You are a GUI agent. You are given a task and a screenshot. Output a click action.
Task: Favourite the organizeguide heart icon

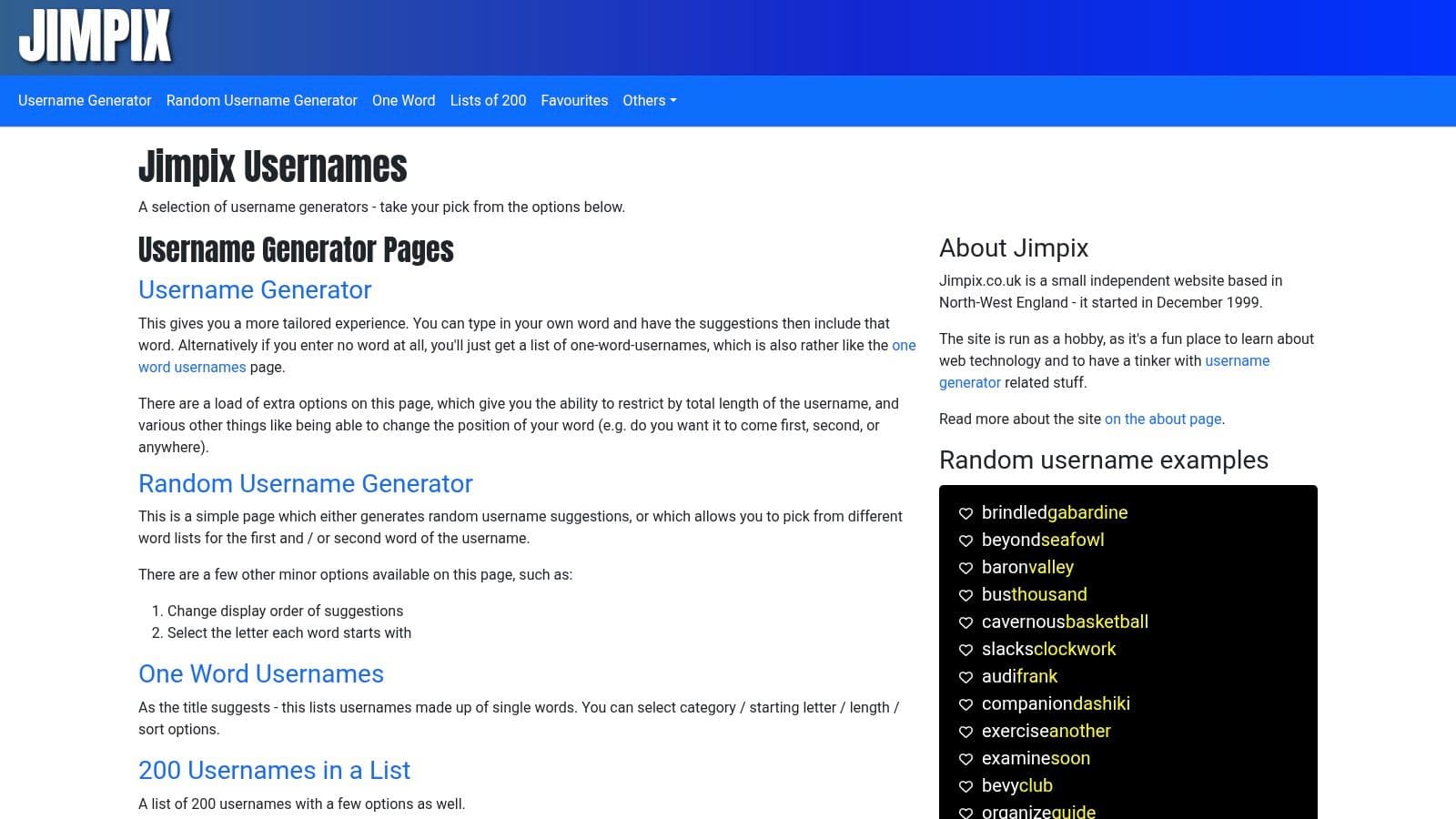coord(966,813)
